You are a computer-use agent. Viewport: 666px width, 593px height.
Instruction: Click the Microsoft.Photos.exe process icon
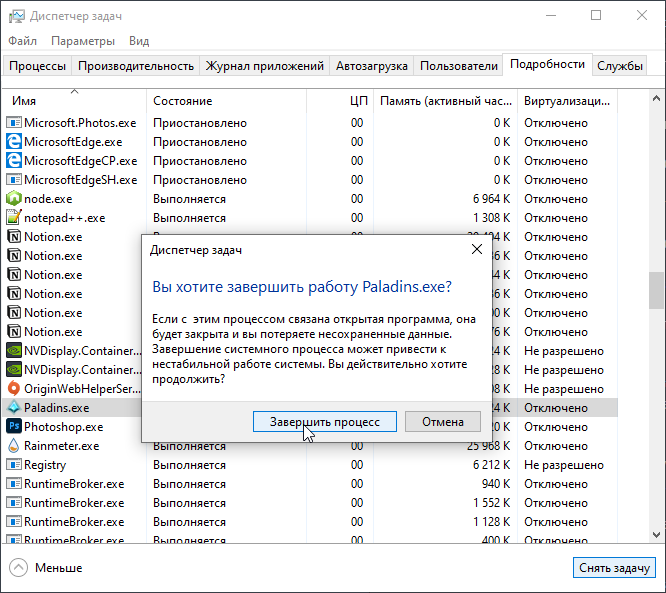click(14, 123)
